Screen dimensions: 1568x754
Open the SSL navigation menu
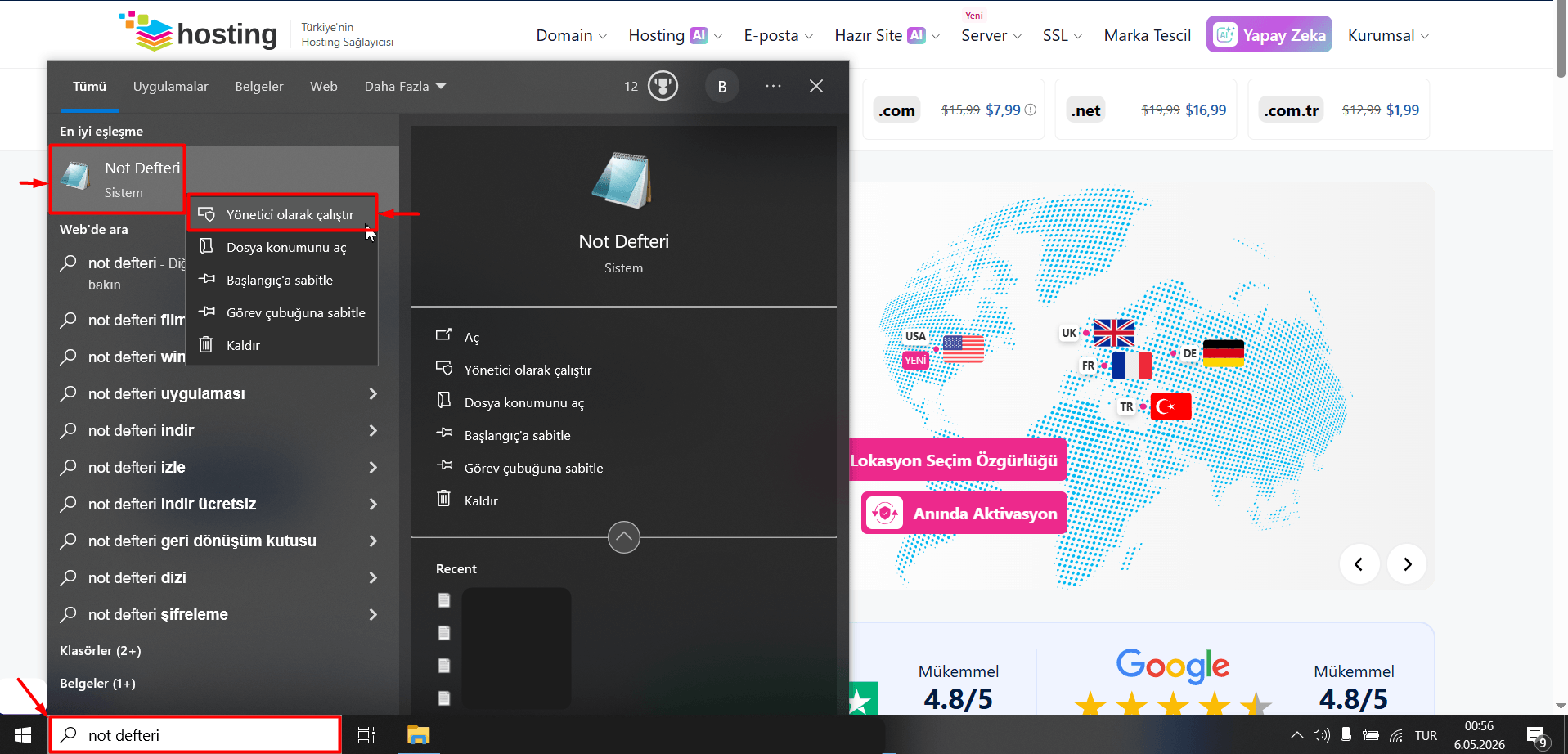pyautogui.click(x=1062, y=35)
